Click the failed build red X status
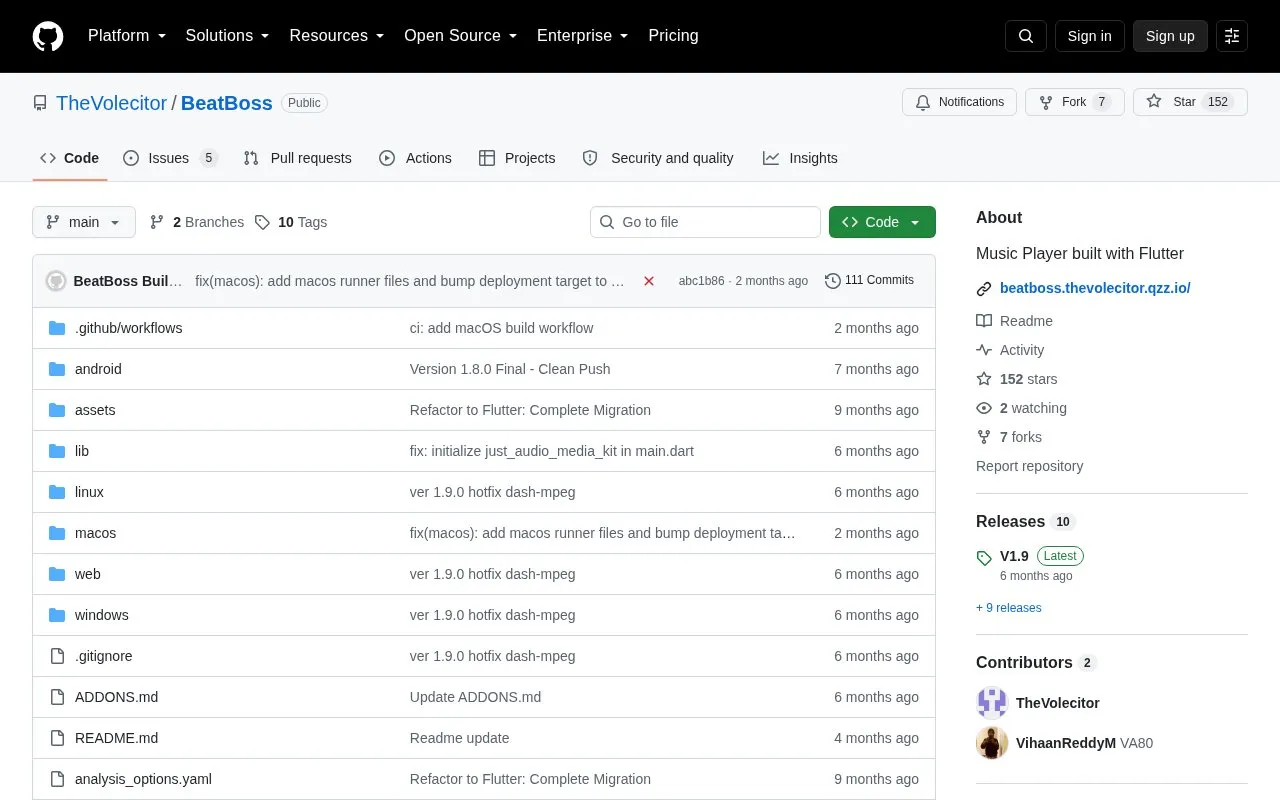 [649, 281]
